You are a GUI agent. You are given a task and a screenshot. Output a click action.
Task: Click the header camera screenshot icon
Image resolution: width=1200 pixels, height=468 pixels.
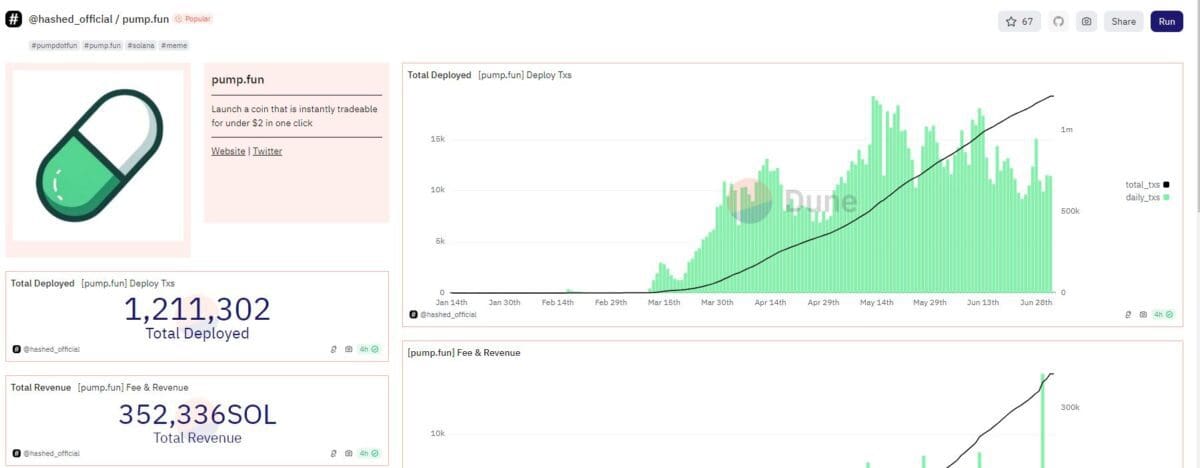(x=1086, y=21)
